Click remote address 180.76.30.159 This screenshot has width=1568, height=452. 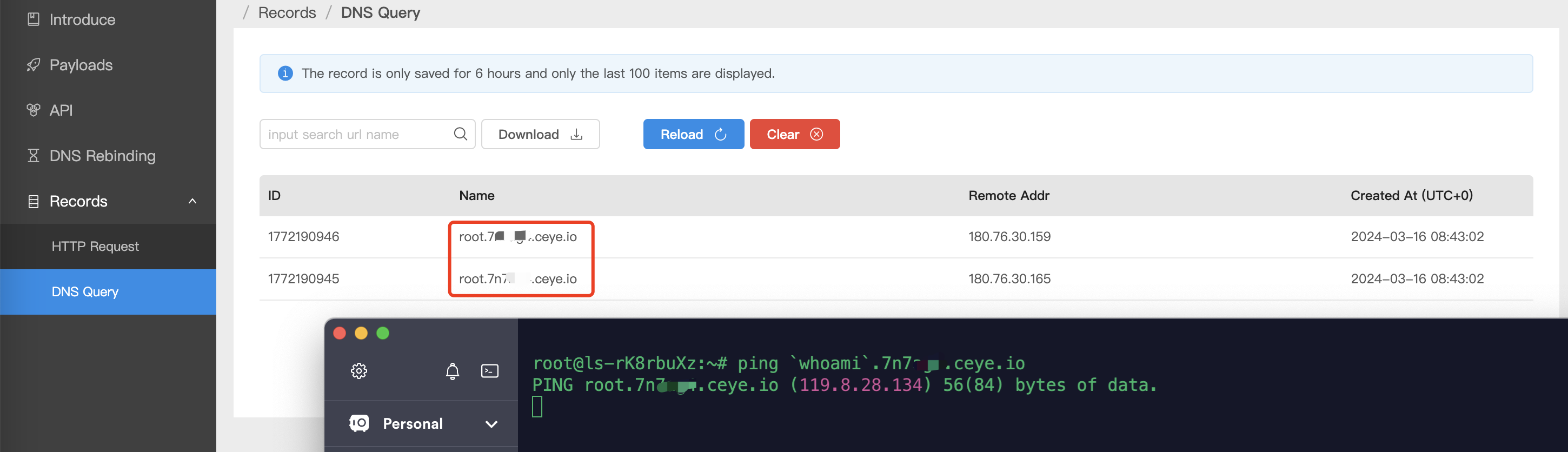pyautogui.click(x=1009, y=237)
